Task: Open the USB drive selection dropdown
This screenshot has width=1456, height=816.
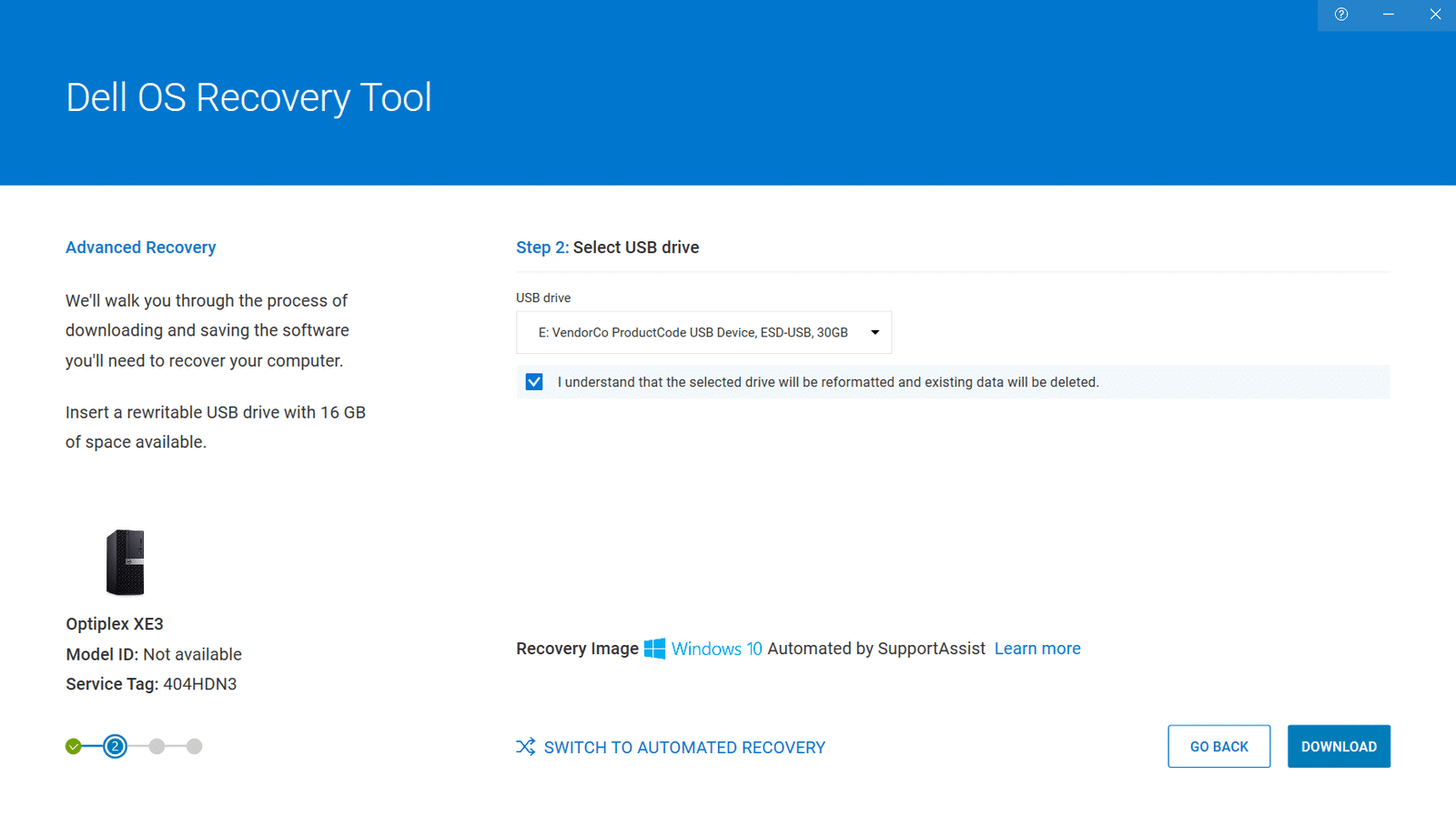Action: click(703, 332)
